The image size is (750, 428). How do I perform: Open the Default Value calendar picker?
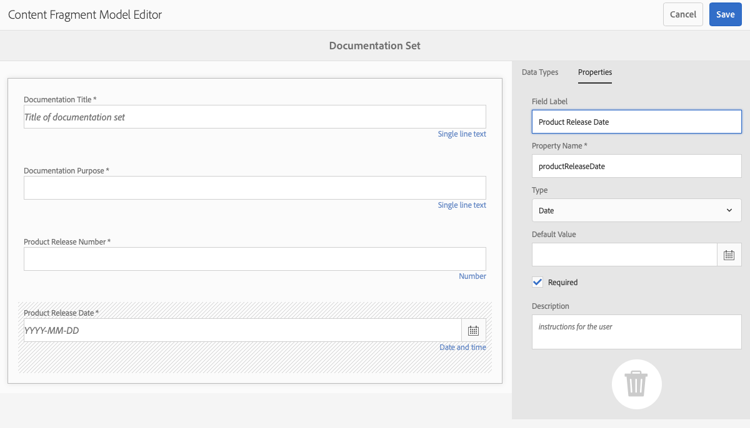tap(729, 255)
